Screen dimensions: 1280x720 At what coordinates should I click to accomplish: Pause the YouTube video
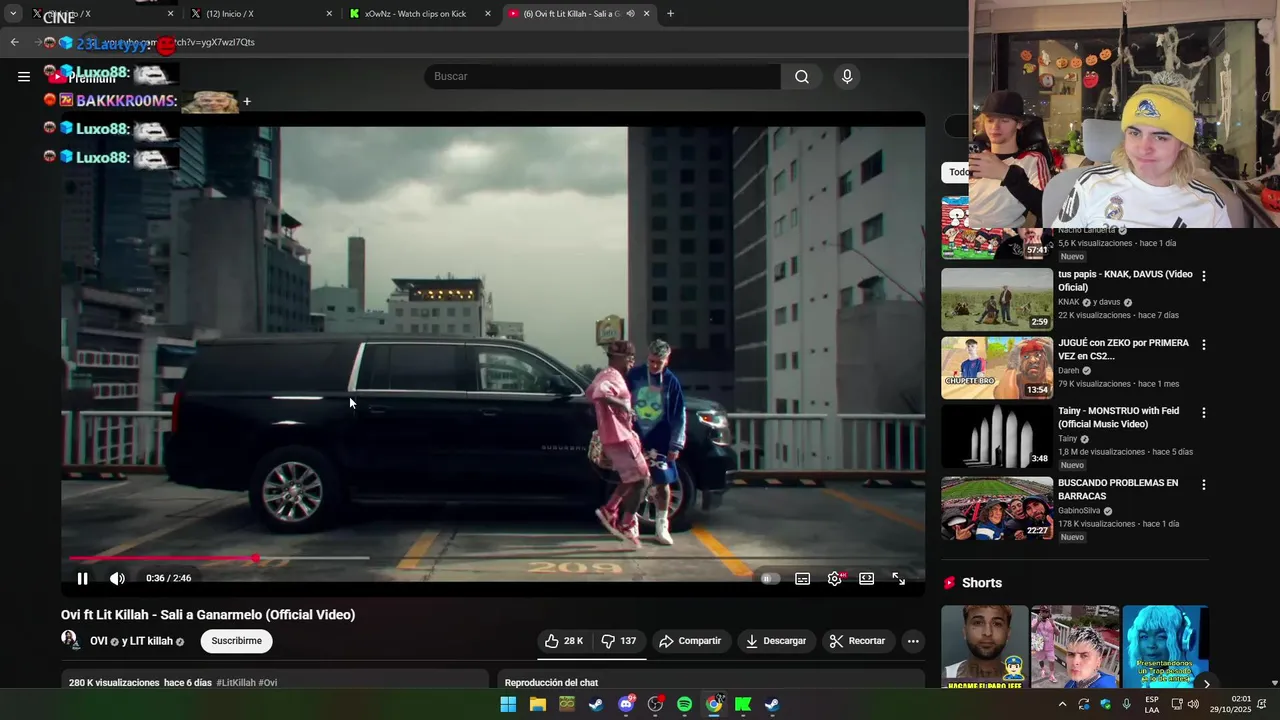[x=83, y=578]
